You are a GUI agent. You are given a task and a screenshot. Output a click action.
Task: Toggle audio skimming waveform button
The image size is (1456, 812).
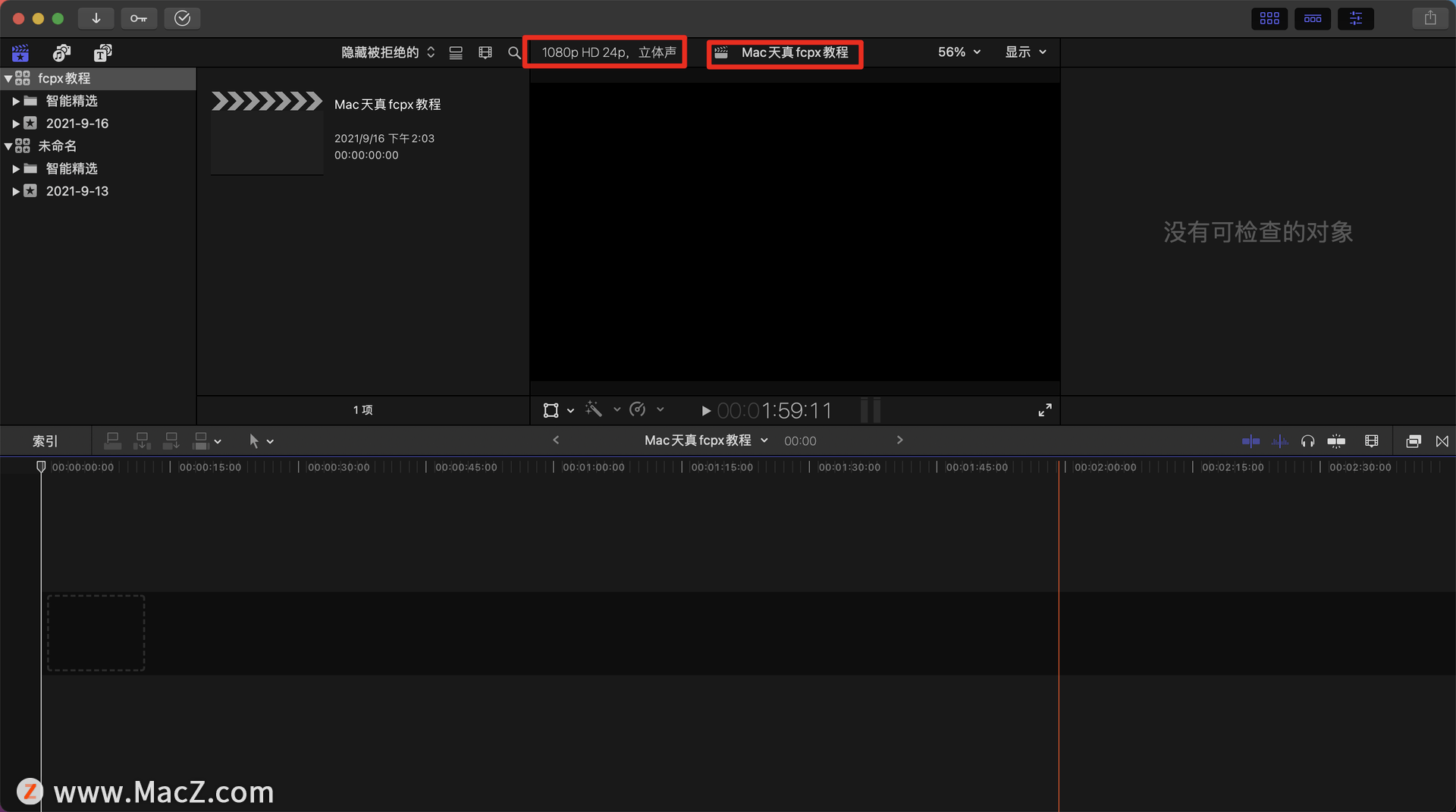(1279, 441)
